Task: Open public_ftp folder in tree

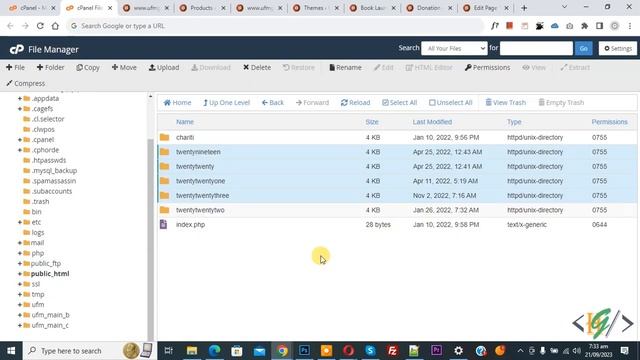Action: 46,263
